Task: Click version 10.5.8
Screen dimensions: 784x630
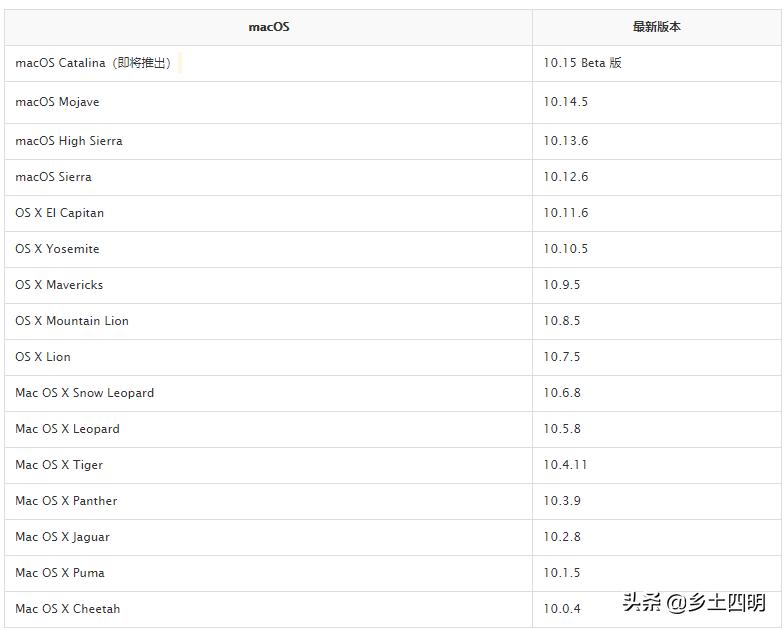Action: pyautogui.click(x=562, y=429)
